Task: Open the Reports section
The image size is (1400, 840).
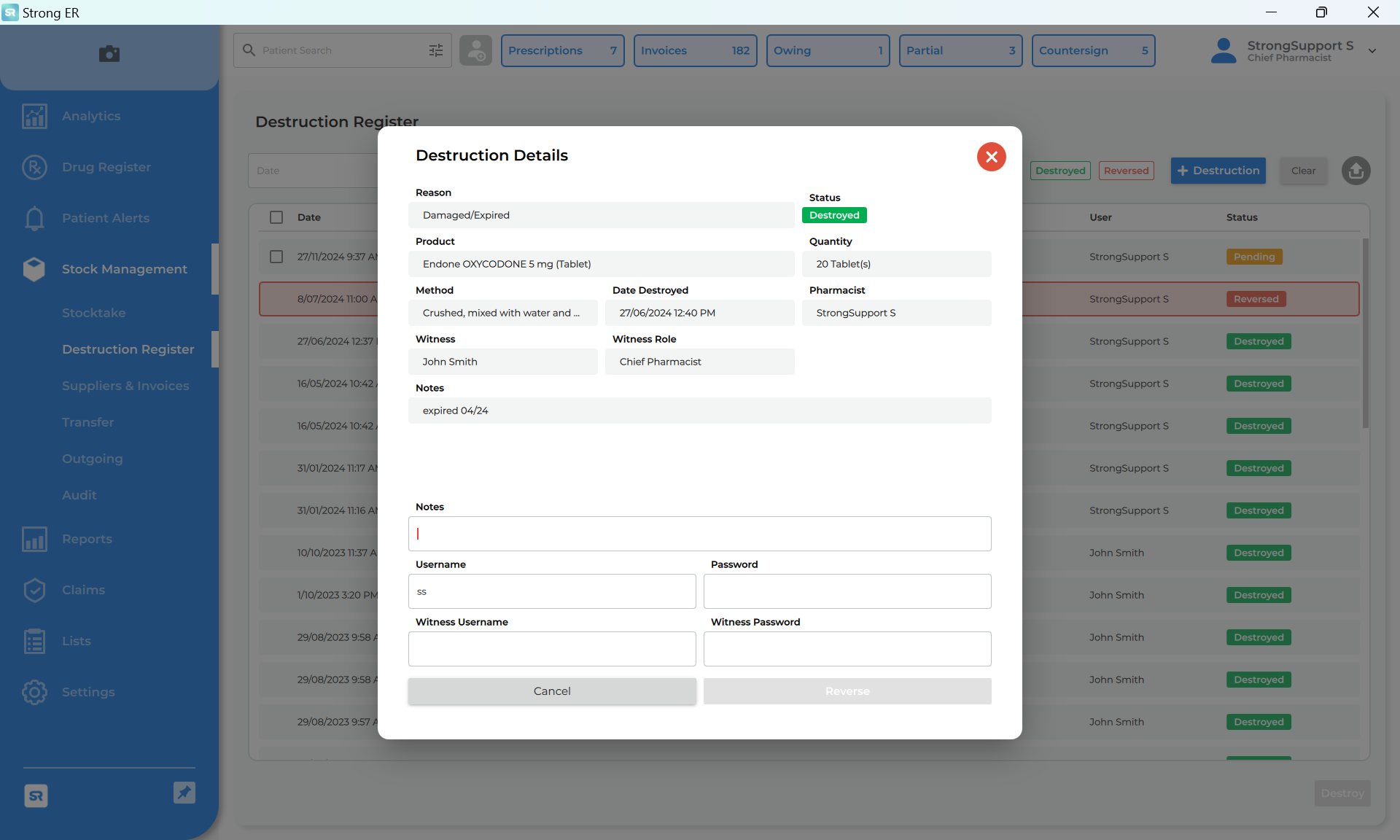Action: (87, 539)
